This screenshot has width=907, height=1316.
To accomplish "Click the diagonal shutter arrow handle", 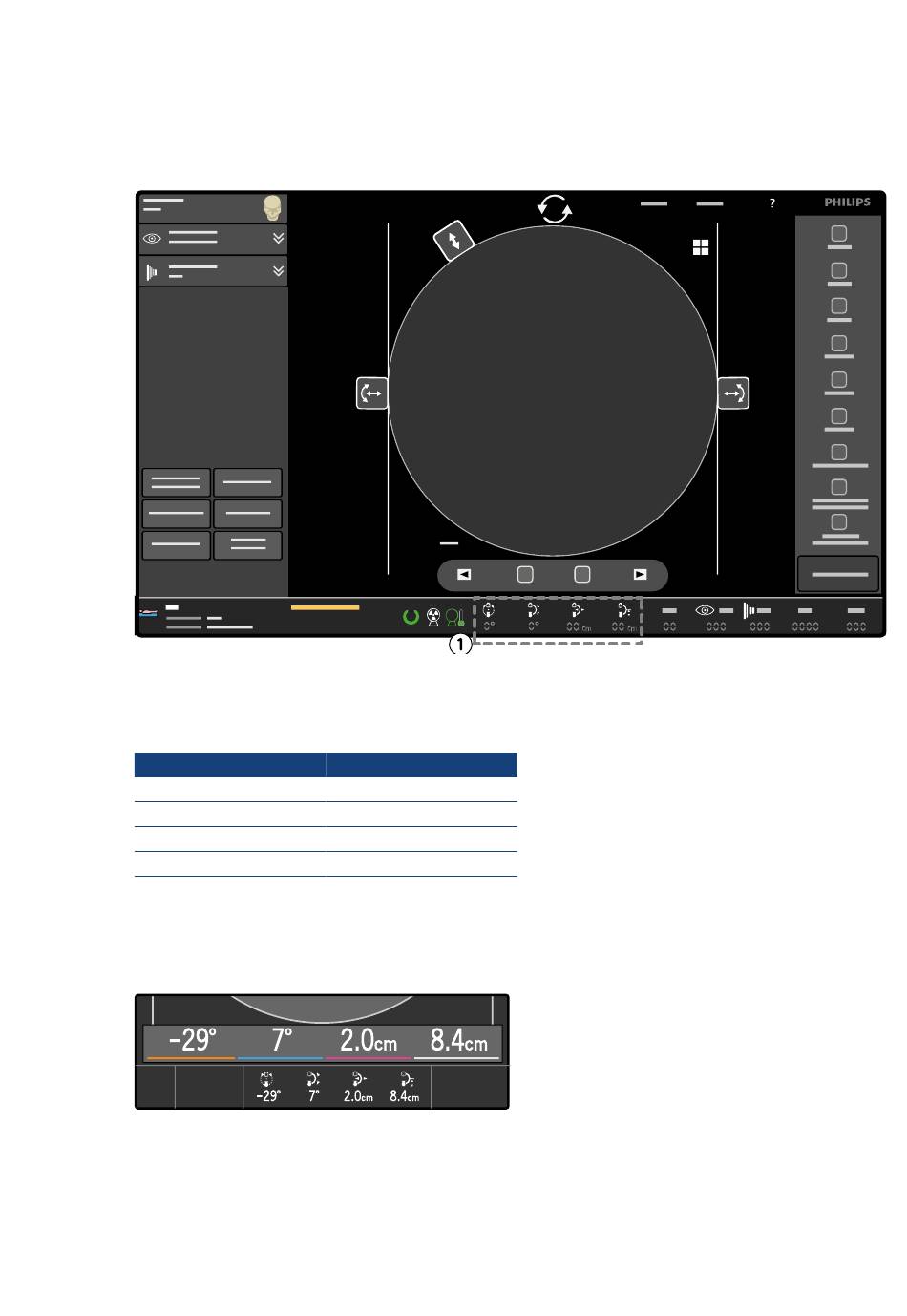I will point(453,241).
